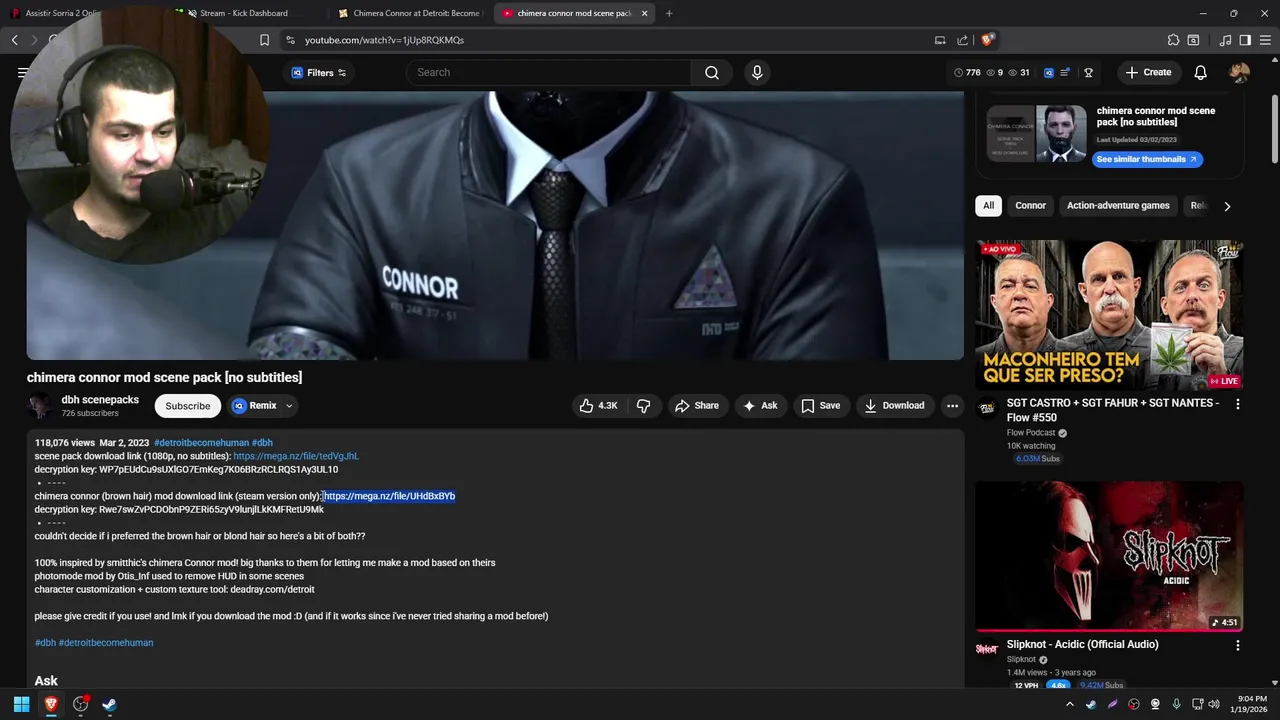This screenshot has width=1280, height=720.
Task: Select the Connor filter chip
Action: pos(1030,205)
